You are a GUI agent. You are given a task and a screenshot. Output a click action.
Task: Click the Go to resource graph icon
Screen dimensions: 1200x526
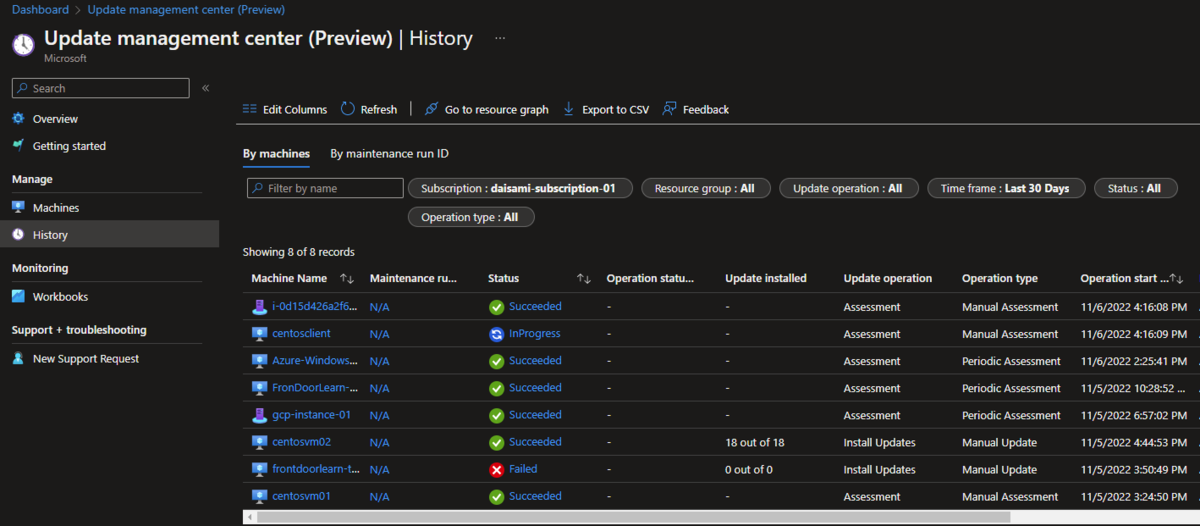(x=431, y=109)
